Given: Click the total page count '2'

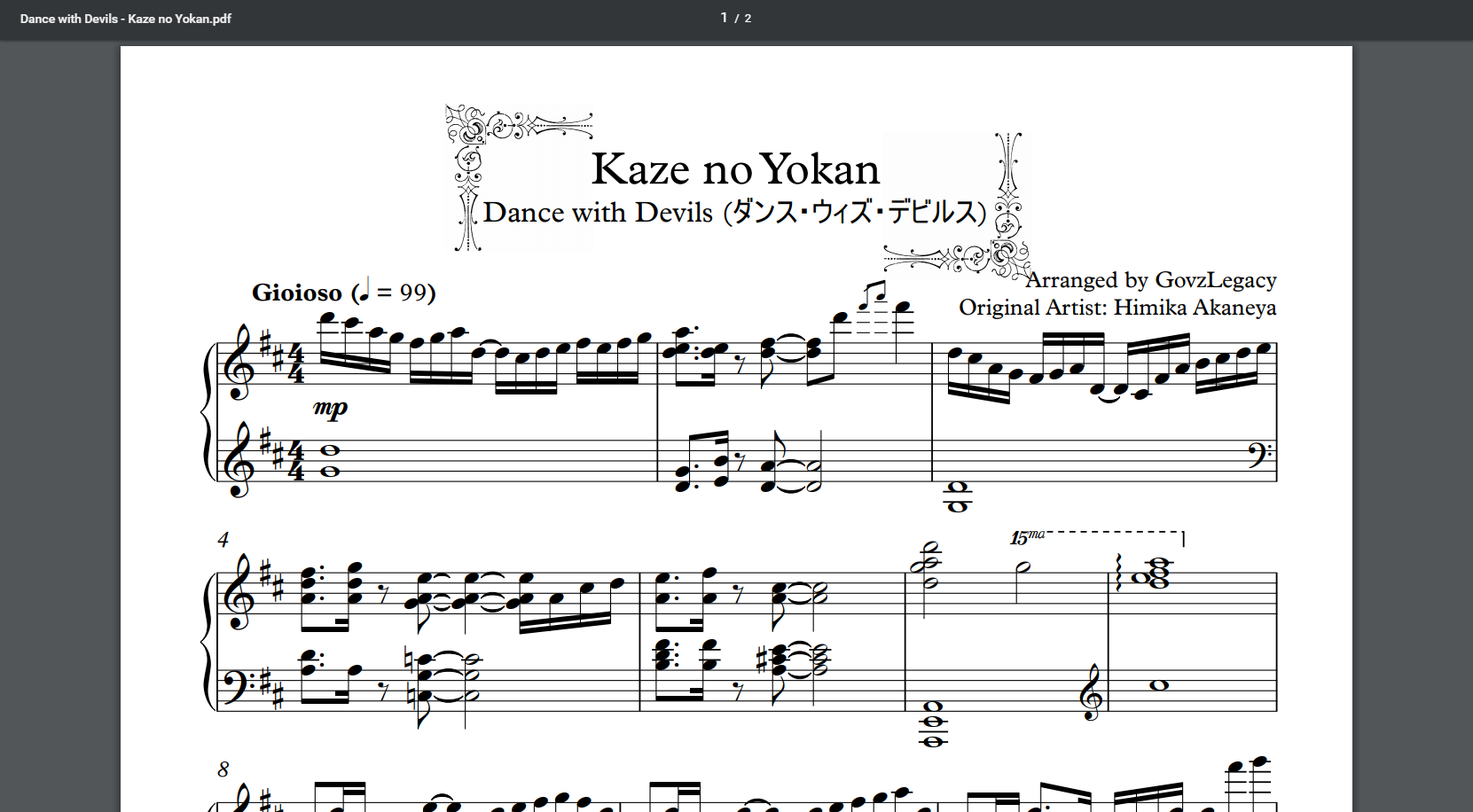Looking at the screenshot, I should [x=748, y=19].
